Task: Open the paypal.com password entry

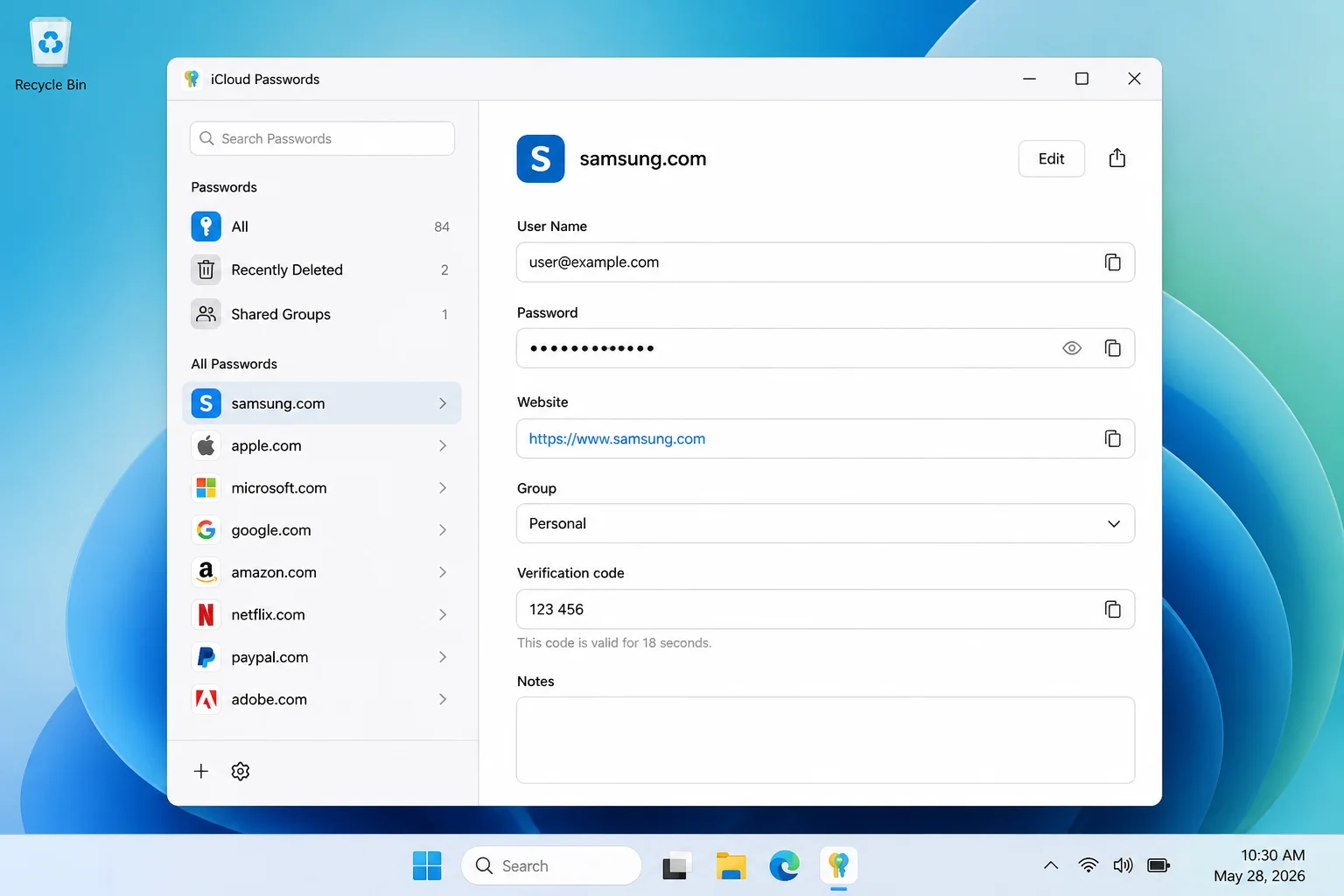Action: click(322, 657)
